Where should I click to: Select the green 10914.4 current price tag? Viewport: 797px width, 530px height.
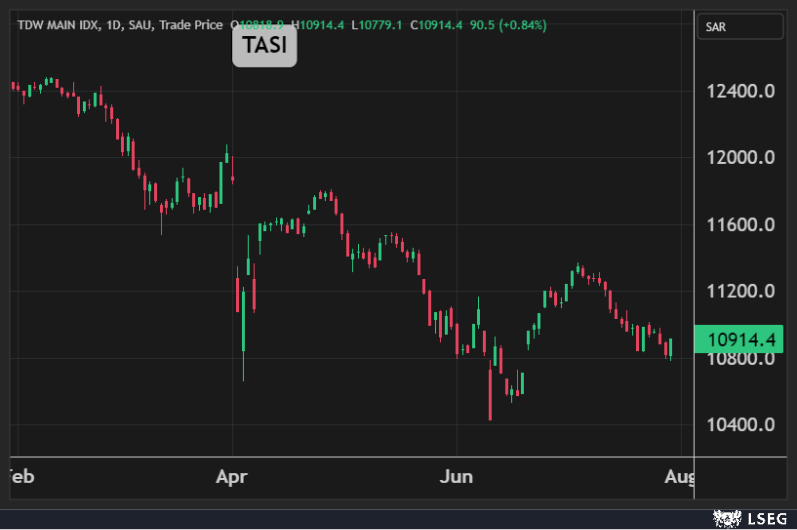point(741,340)
